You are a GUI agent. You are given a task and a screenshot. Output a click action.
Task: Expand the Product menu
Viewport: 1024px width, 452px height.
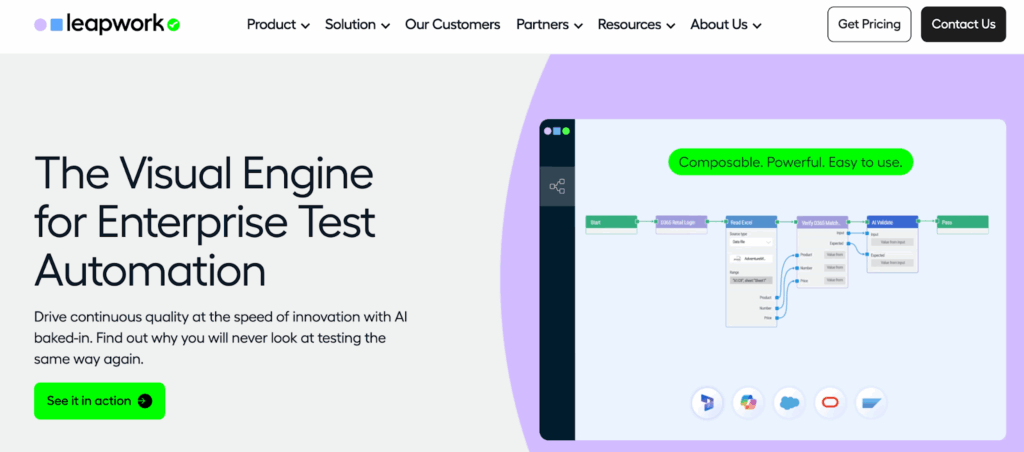click(x=278, y=24)
